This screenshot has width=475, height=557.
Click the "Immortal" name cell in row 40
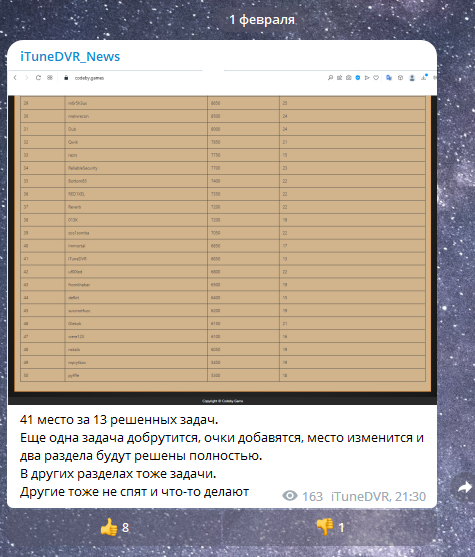pyautogui.click(x=136, y=246)
